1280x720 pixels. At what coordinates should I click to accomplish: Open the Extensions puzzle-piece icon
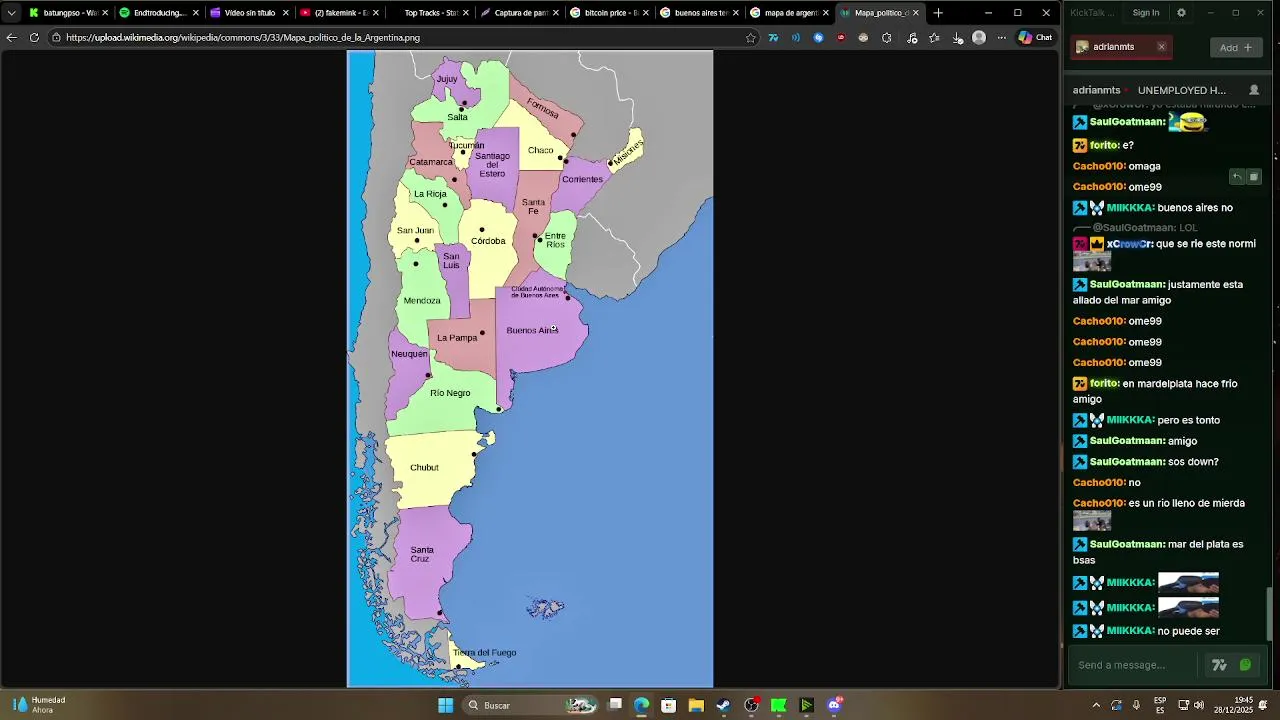[887, 38]
